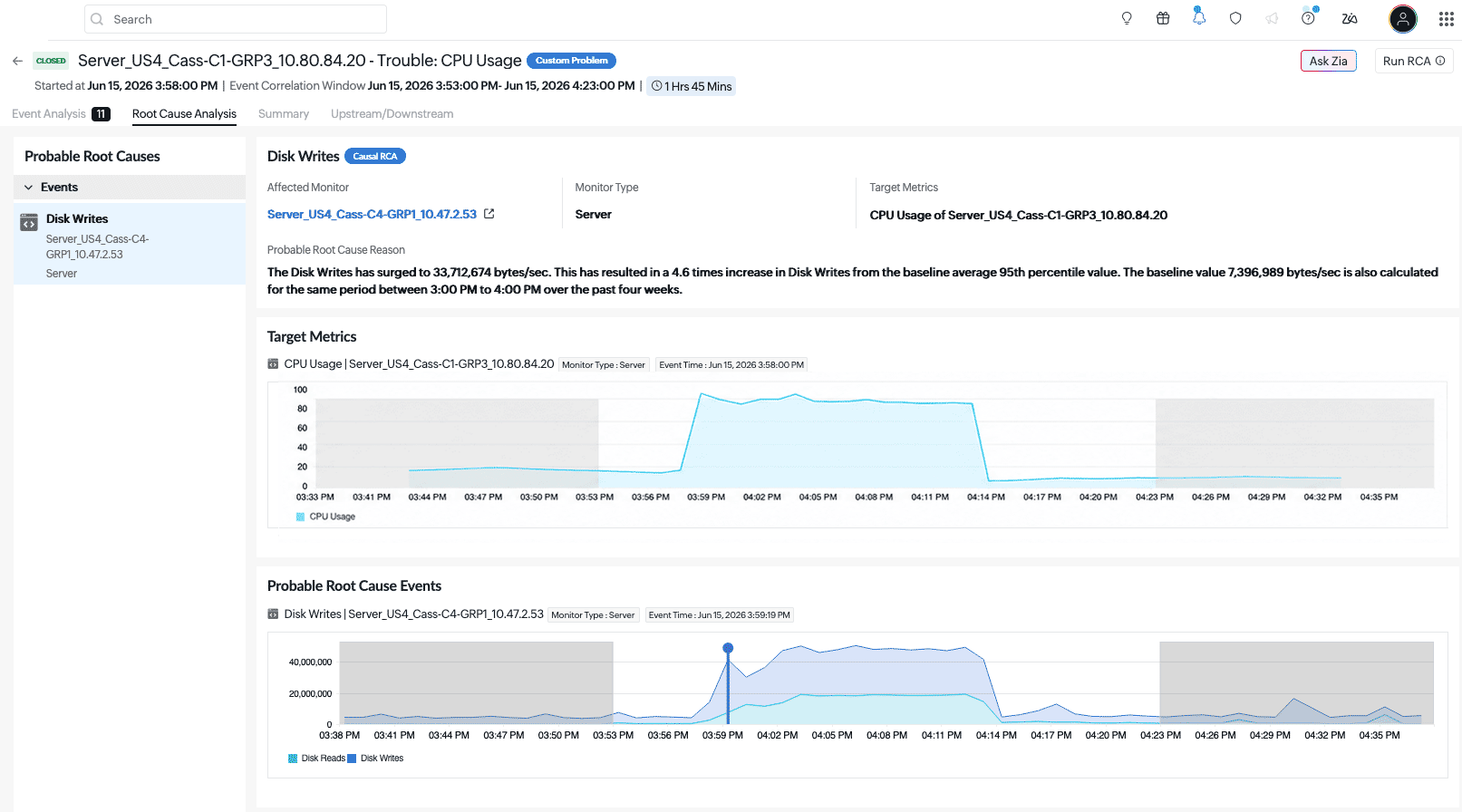This screenshot has width=1462, height=812.
Task: Click 'Monitor Type : Server' tag on Disk Writes chart
Action: tap(593, 614)
